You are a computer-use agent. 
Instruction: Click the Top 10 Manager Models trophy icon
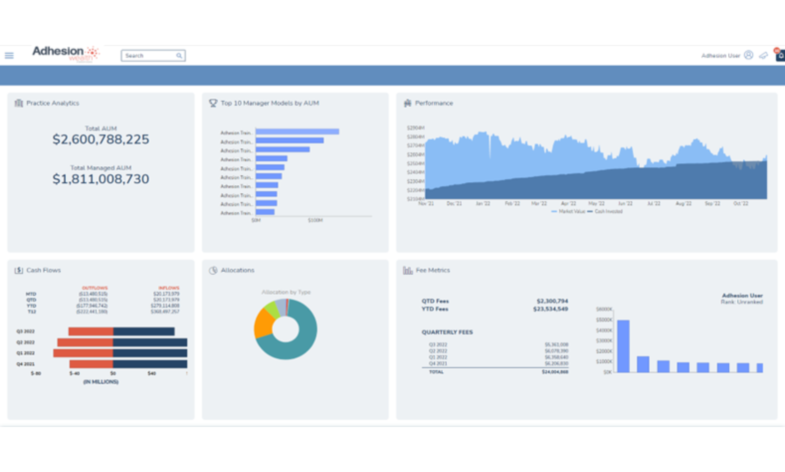pos(213,103)
